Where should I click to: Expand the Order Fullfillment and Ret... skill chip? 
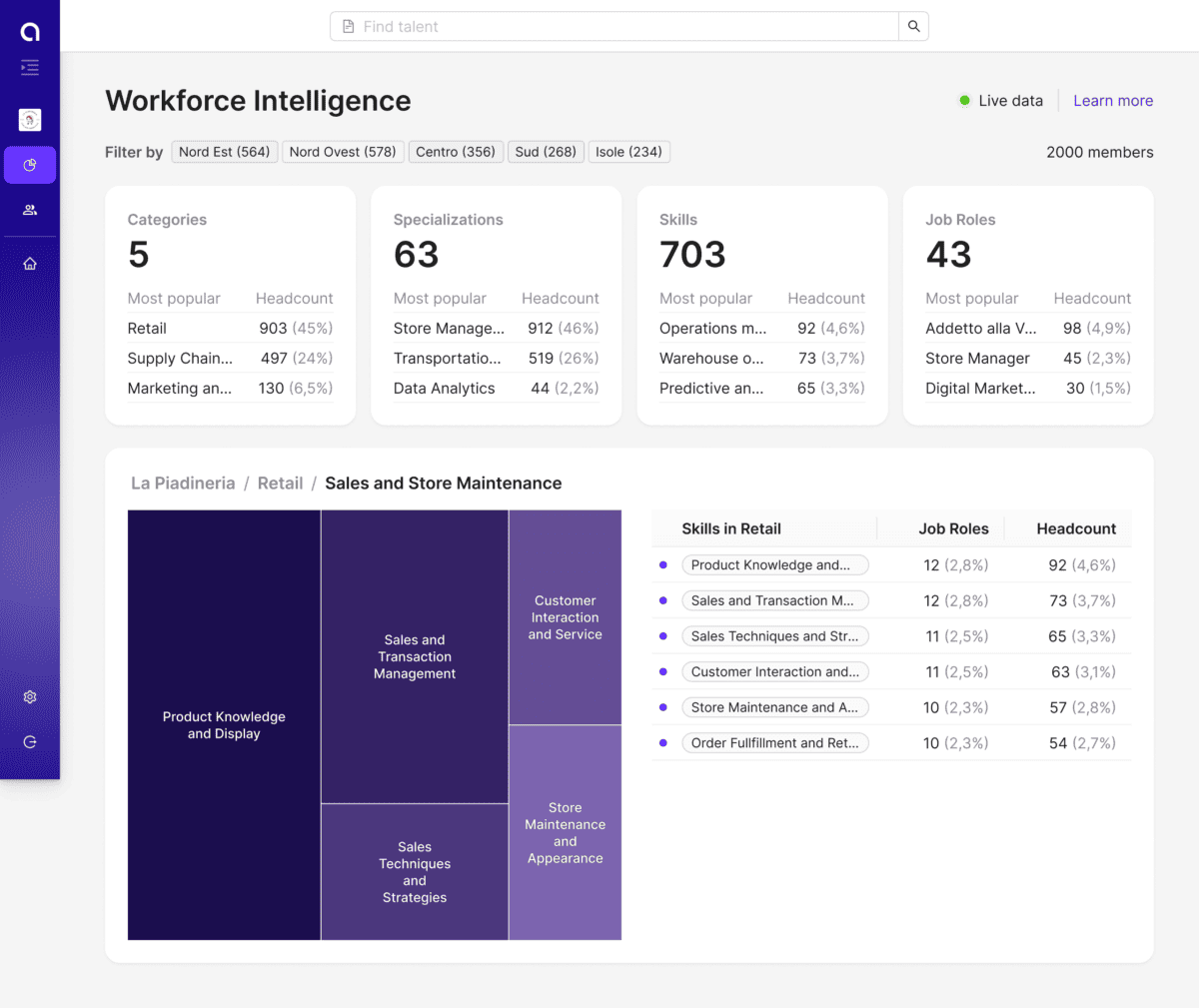pyautogui.click(x=775, y=742)
